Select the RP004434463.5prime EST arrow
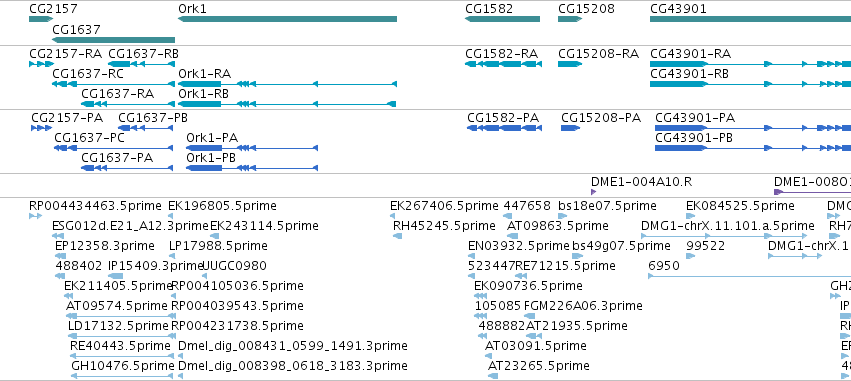Viewport: 851px width, 381px height. tap(35, 216)
